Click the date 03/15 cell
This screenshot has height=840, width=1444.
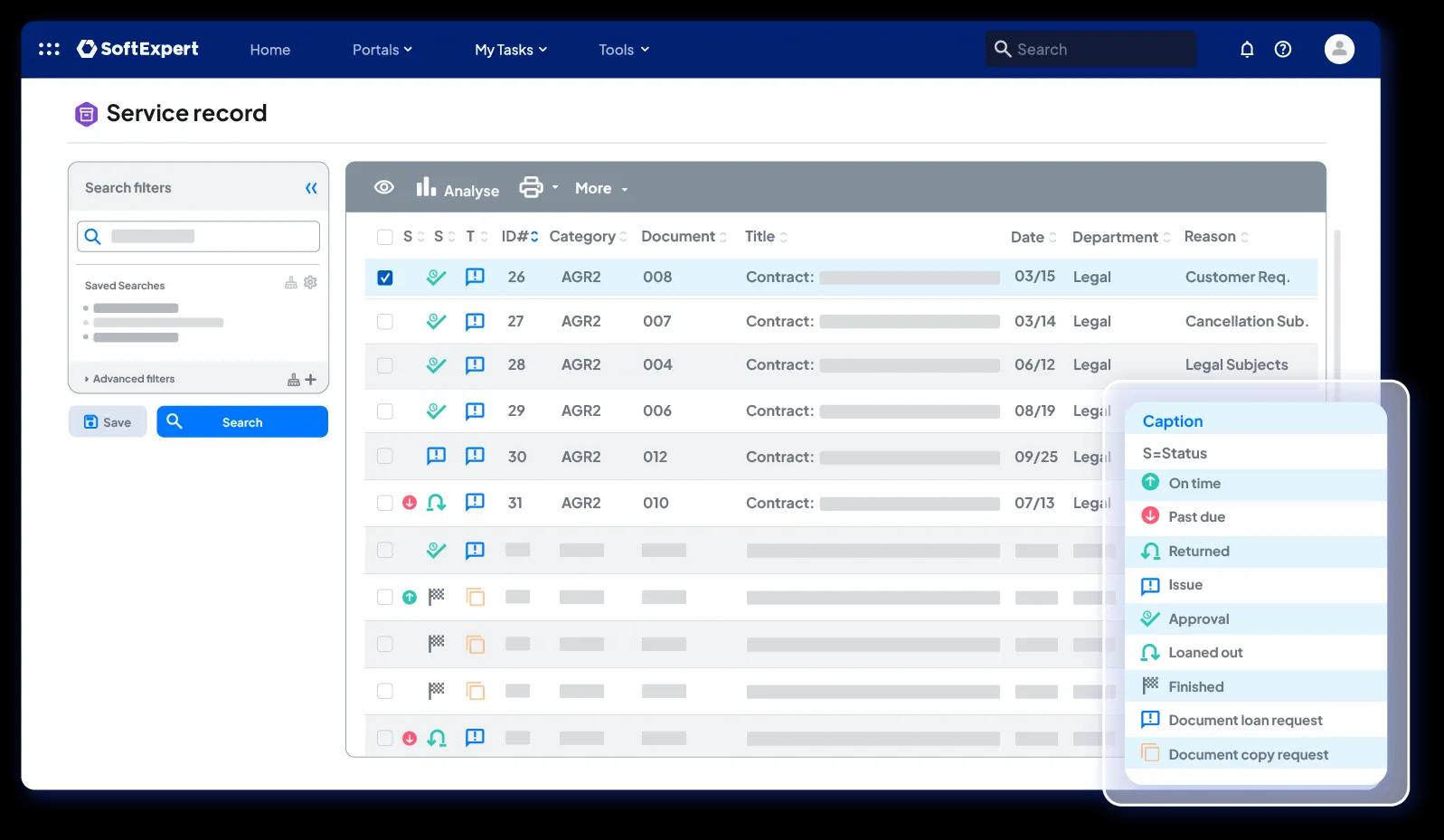[1034, 276]
